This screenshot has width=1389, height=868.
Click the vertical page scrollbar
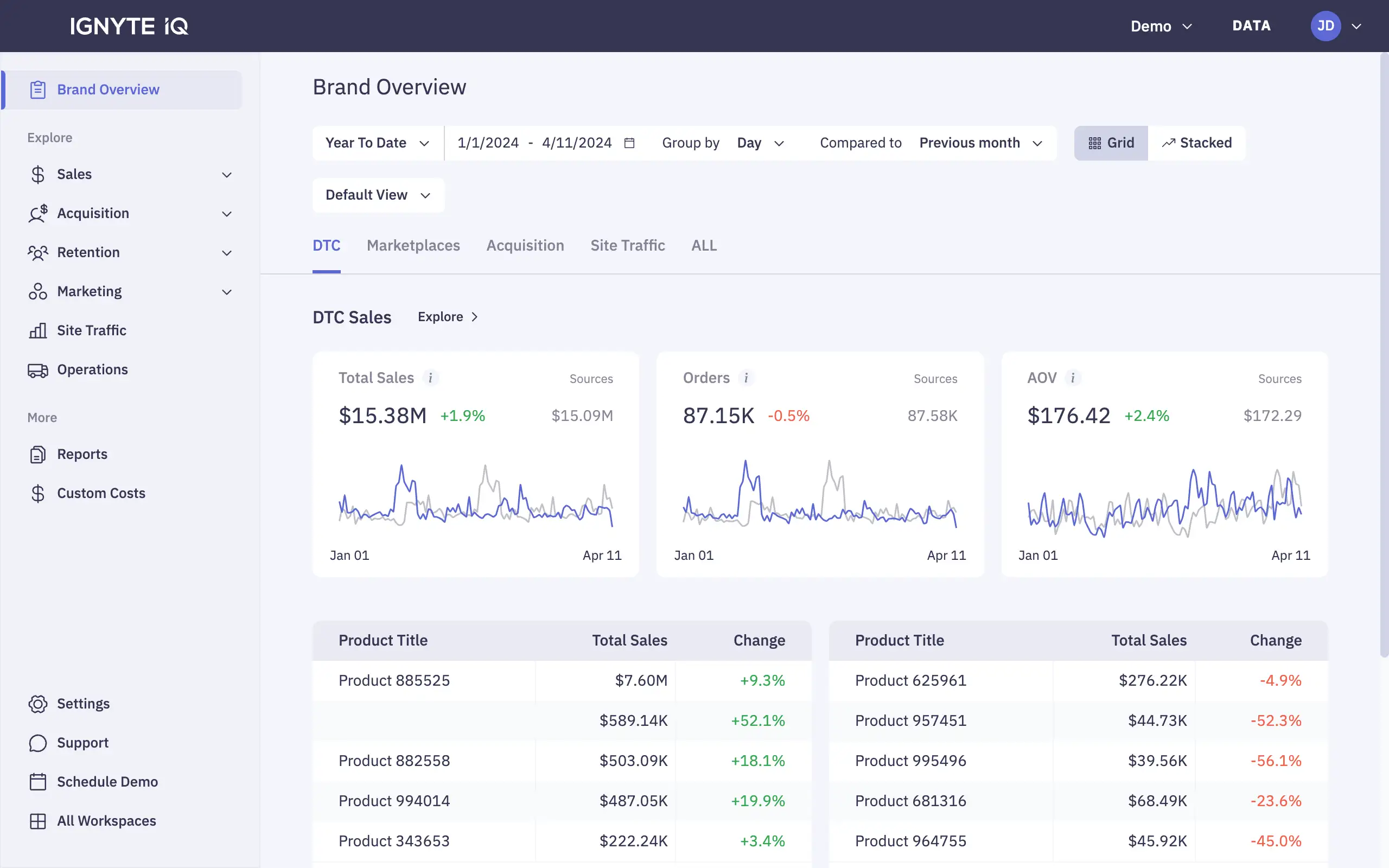1385,356
